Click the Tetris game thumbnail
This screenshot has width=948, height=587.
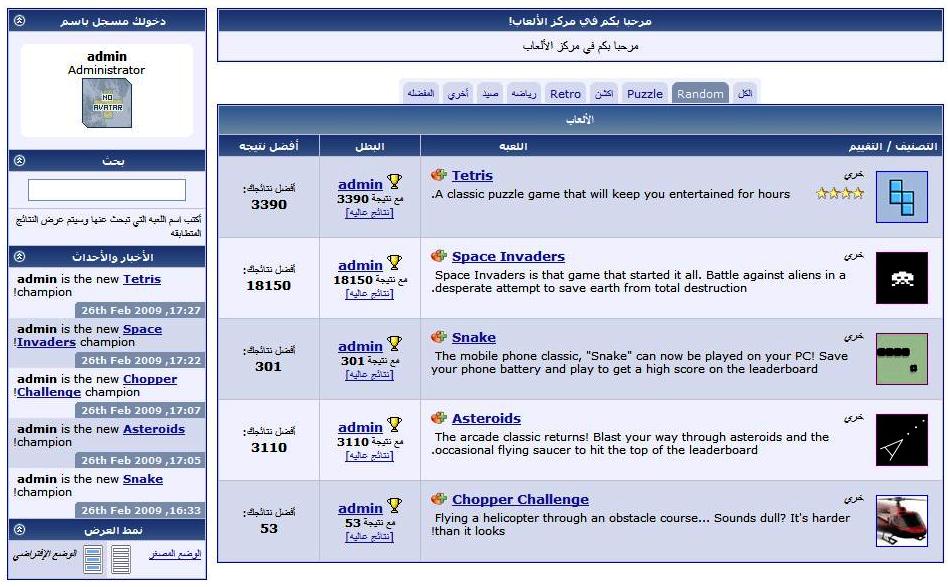[x=901, y=197]
